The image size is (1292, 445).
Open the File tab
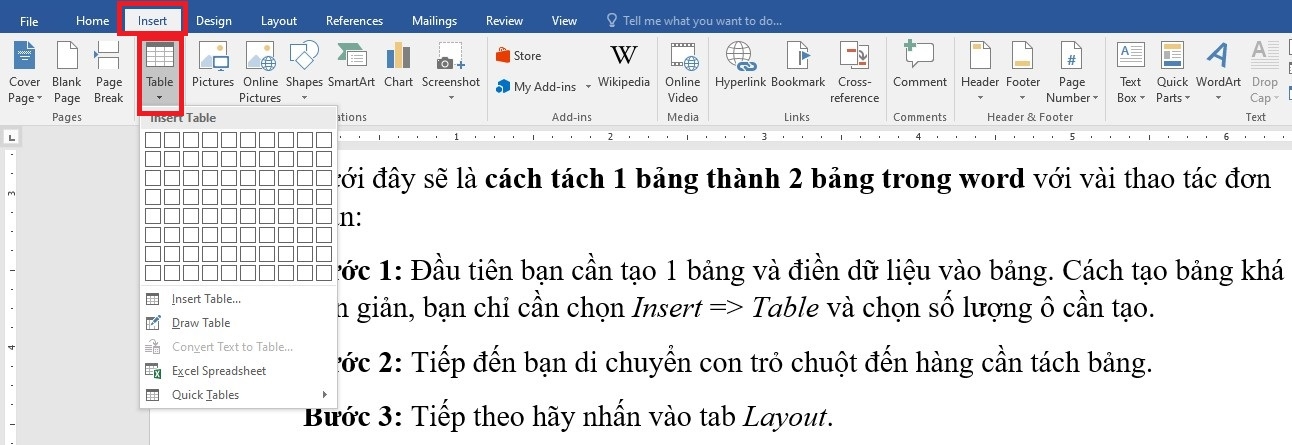(29, 21)
